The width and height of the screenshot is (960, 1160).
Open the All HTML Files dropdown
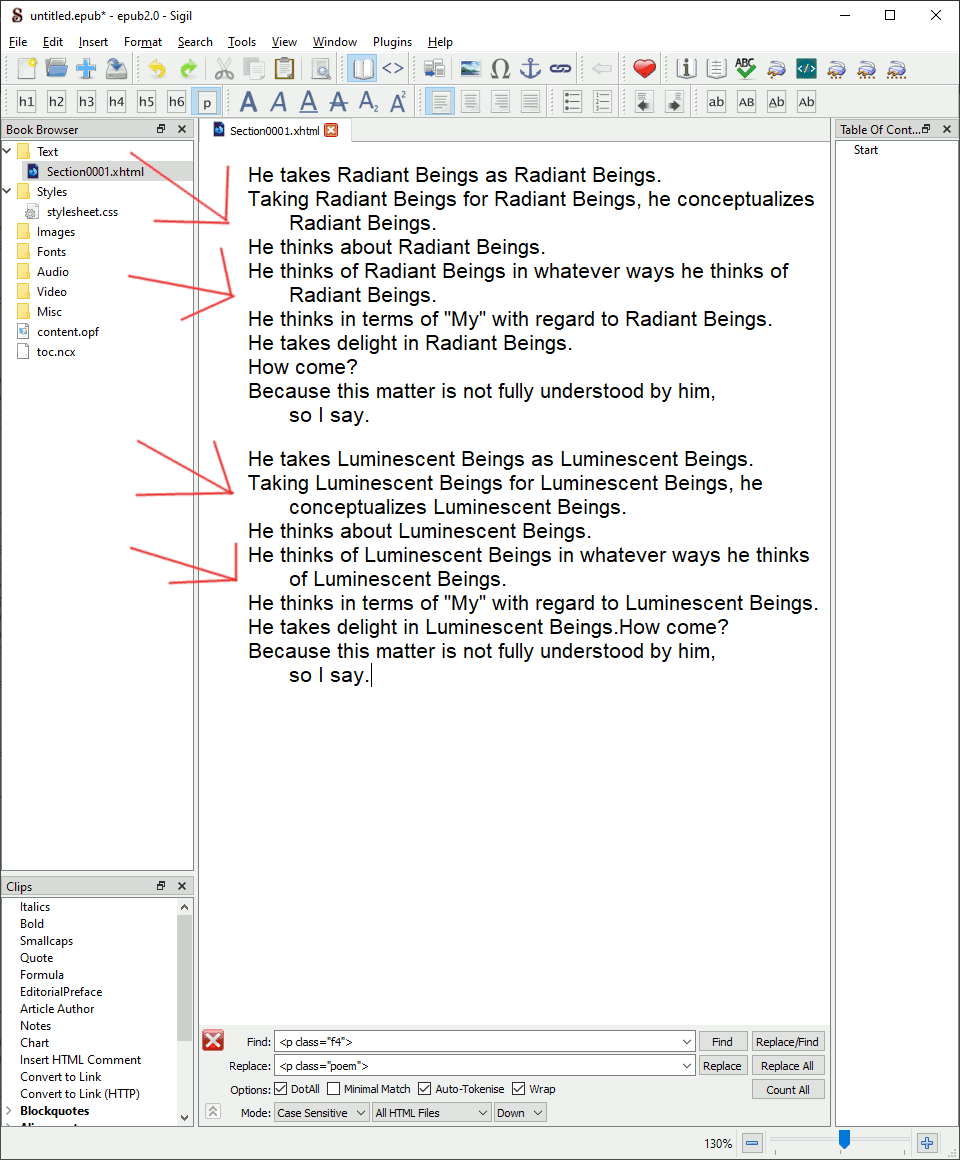[432, 1113]
